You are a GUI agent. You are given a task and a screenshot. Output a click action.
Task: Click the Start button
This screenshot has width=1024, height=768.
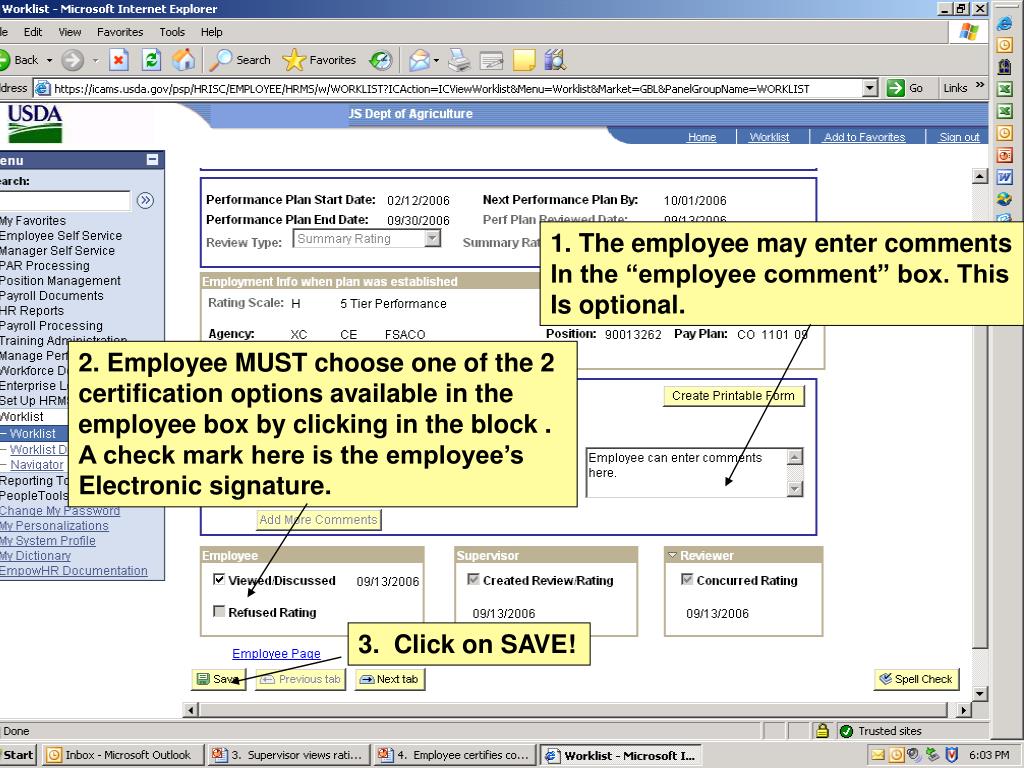click(18, 756)
